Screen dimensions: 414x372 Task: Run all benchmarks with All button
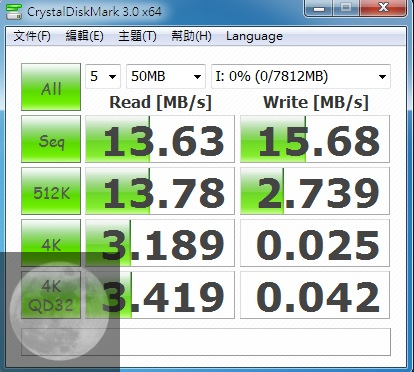point(51,87)
